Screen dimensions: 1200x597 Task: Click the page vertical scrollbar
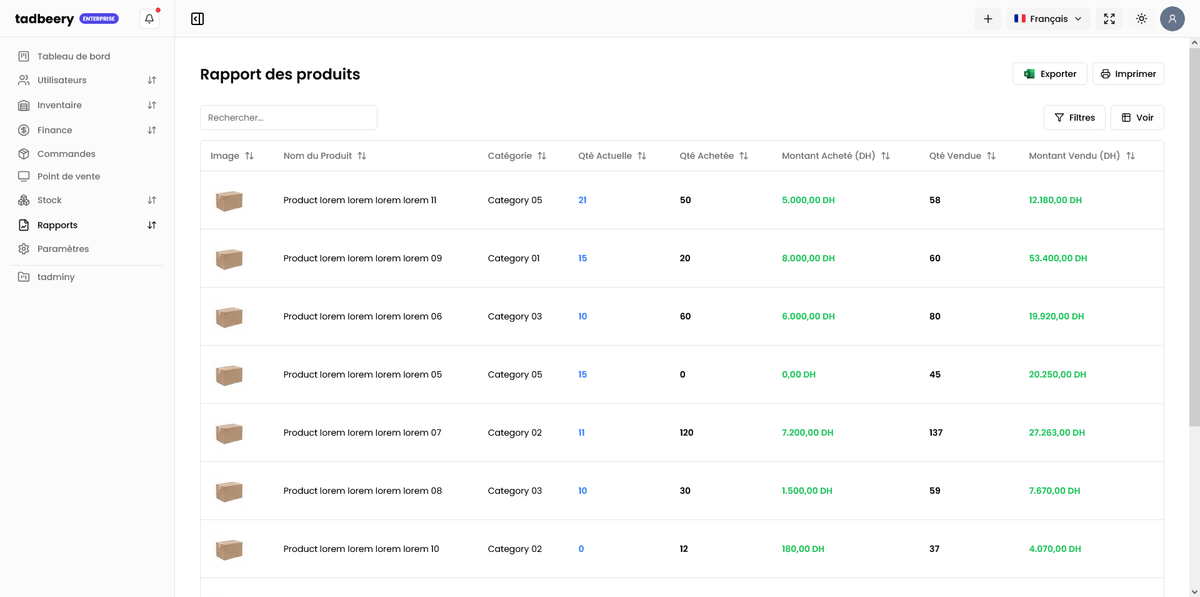pos(1194,240)
